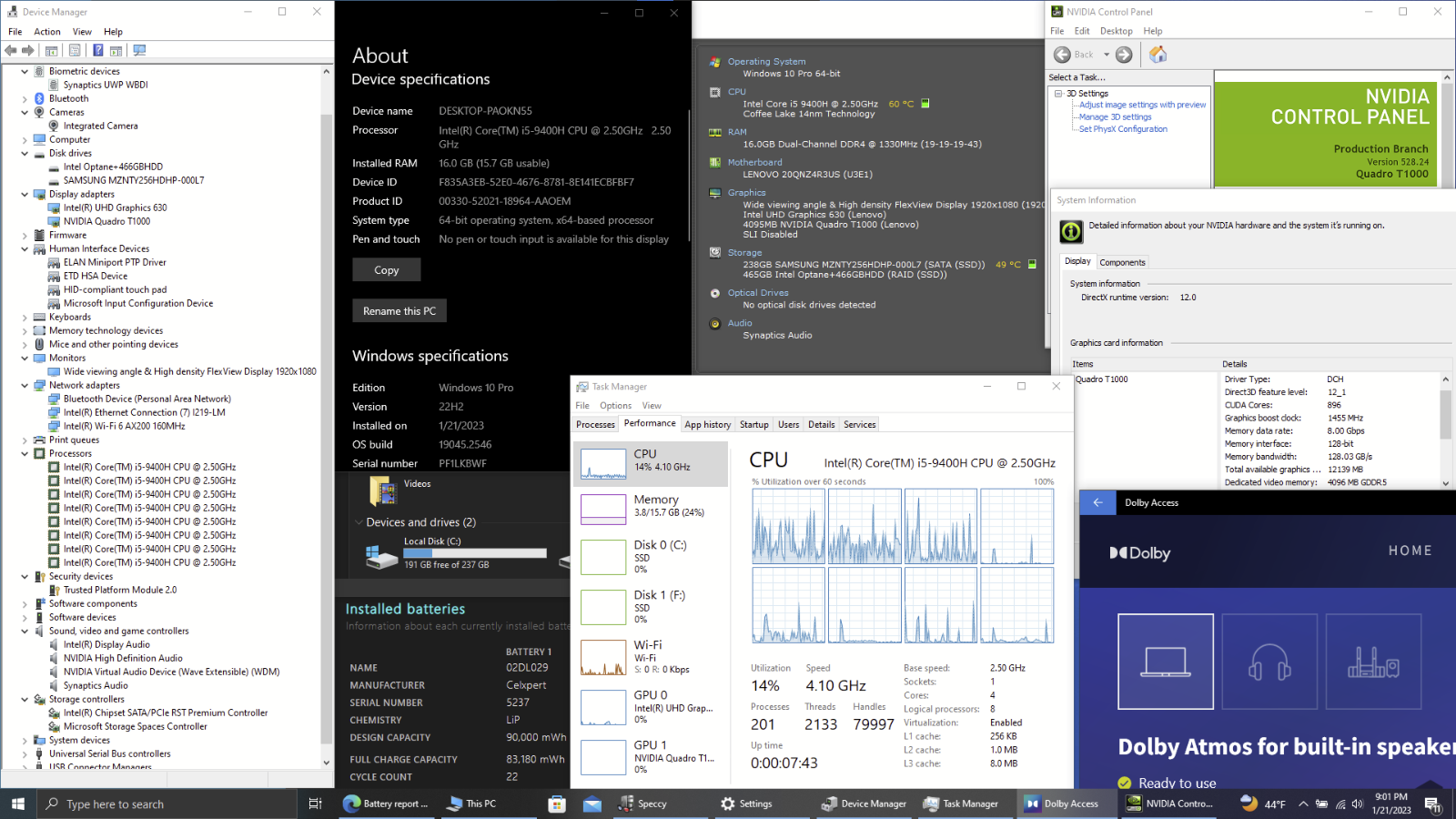Screen dimensions: 1456x819
Task: Switch to Components tab in System Information
Action: tap(1122, 262)
